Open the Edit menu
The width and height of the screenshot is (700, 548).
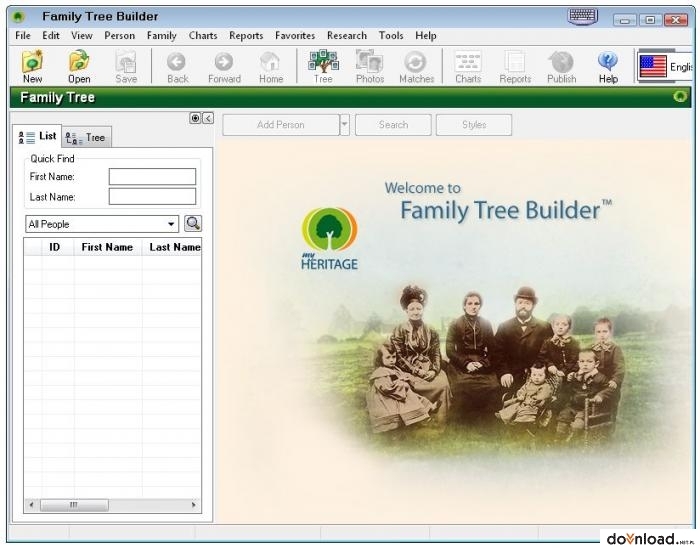(51, 36)
